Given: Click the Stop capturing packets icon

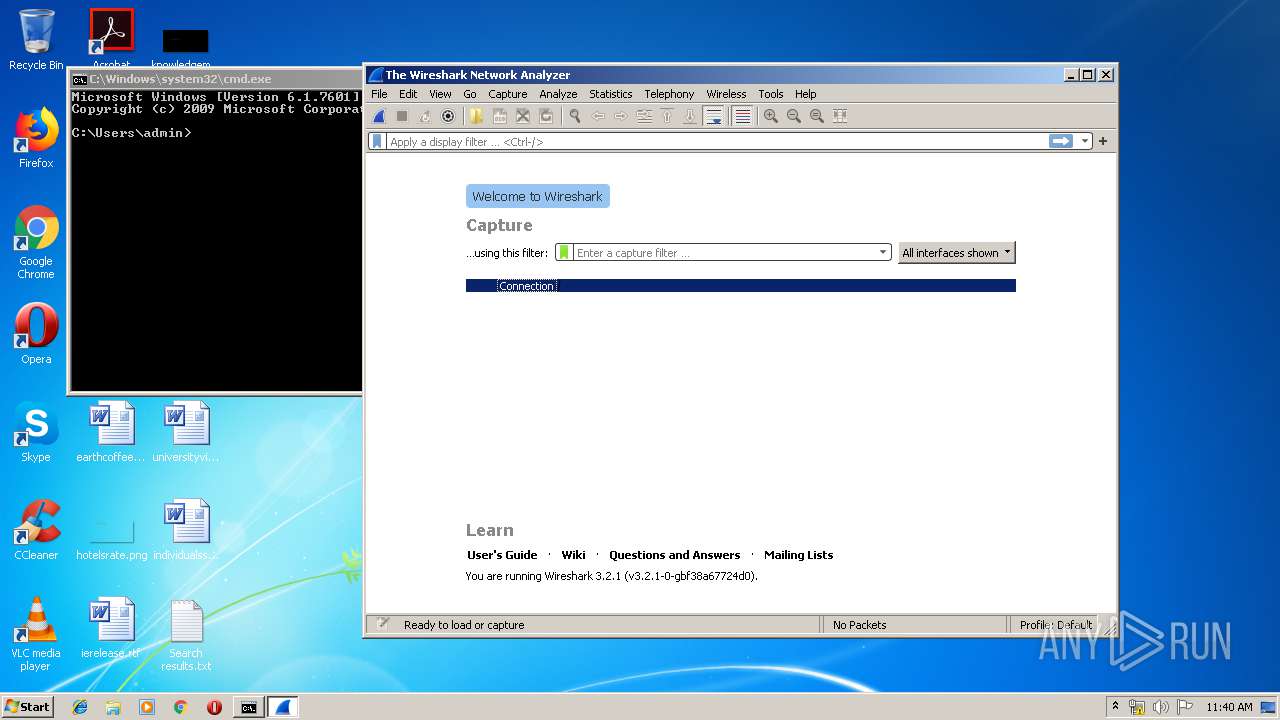Looking at the screenshot, I should tap(402, 116).
